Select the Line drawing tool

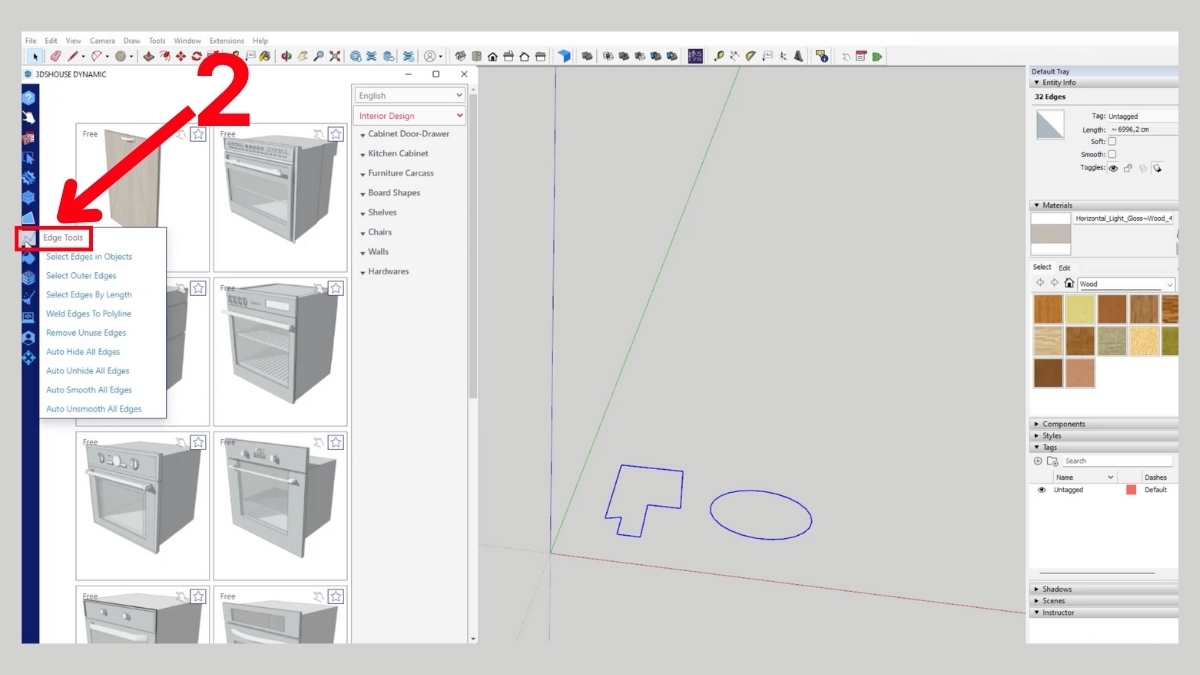click(72, 57)
